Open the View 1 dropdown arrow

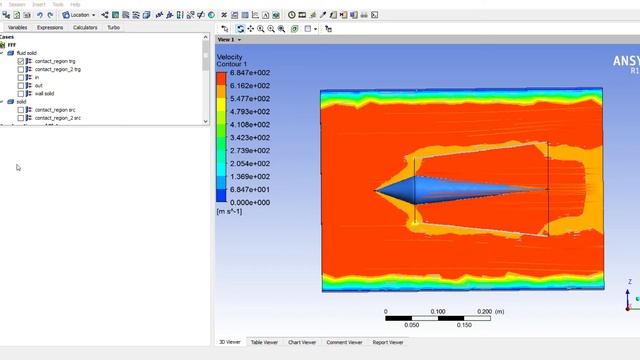point(239,40)
